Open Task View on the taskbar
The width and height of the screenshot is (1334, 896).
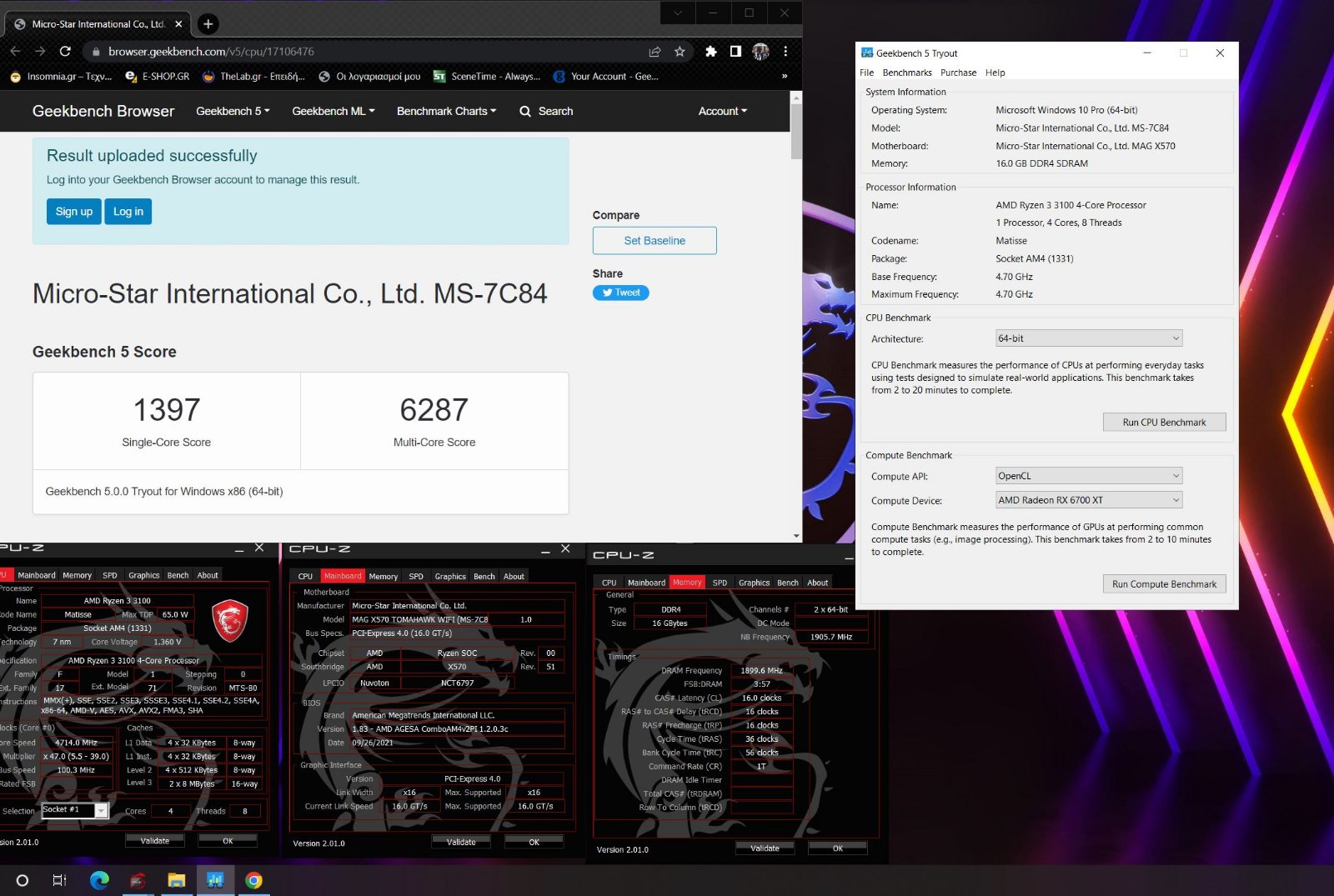click(59, 880)
